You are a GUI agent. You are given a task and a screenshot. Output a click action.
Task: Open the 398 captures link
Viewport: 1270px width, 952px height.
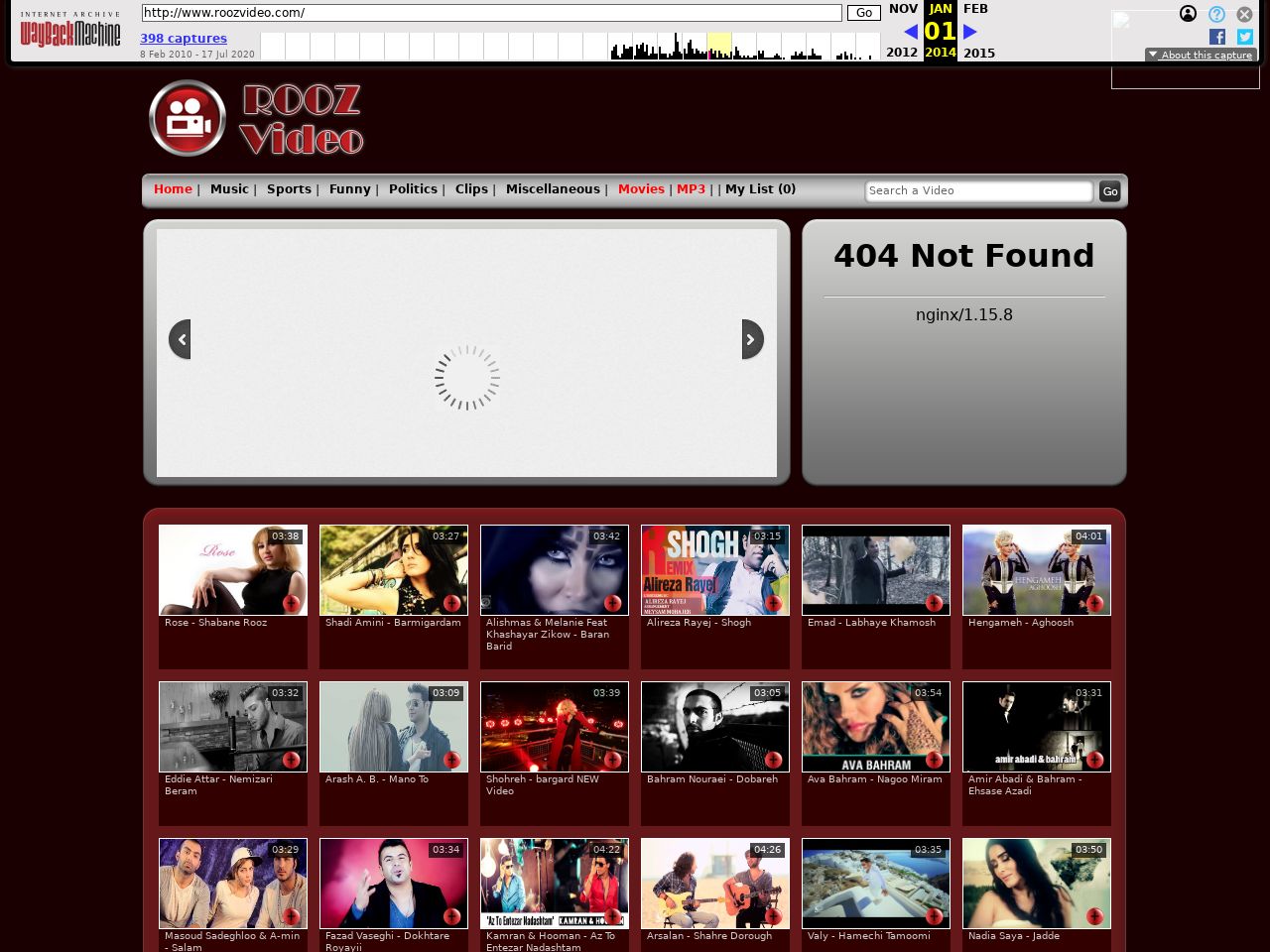click(184, 39)
